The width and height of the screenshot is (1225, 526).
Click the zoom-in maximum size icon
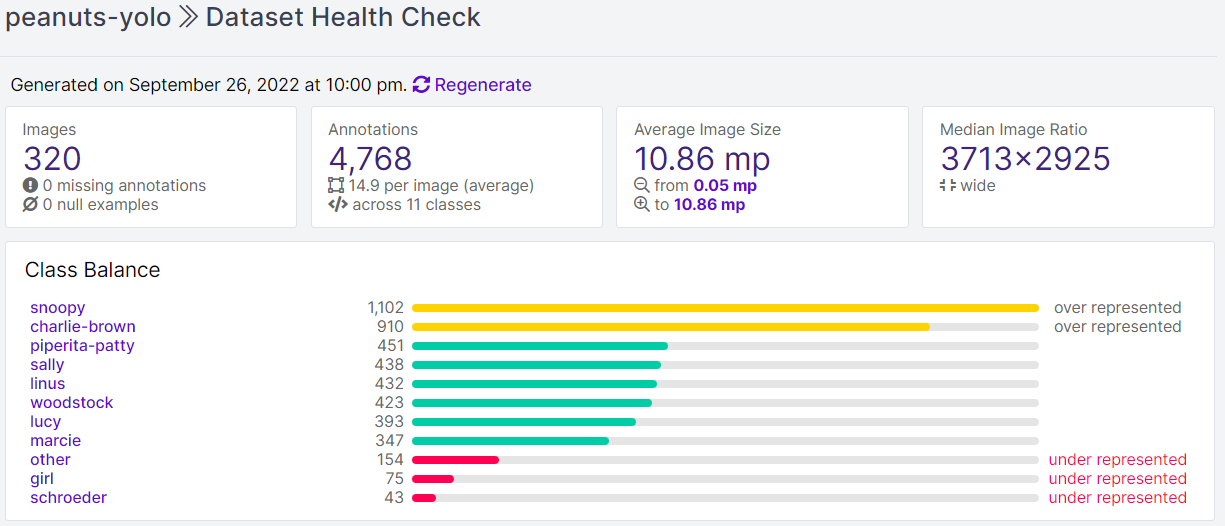tap(642, 204)
